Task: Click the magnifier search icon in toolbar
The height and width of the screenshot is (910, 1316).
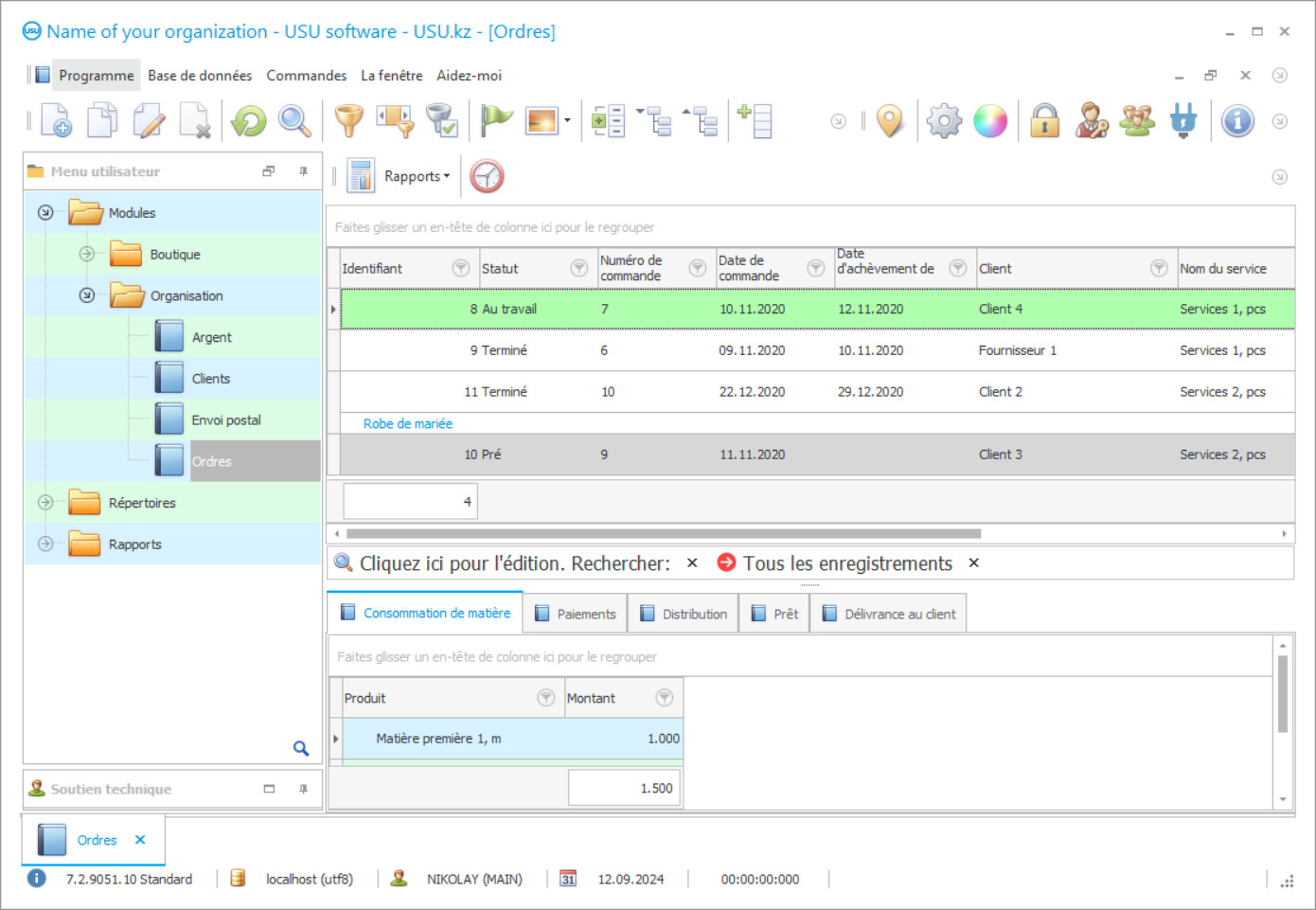Action: point(294,121)
